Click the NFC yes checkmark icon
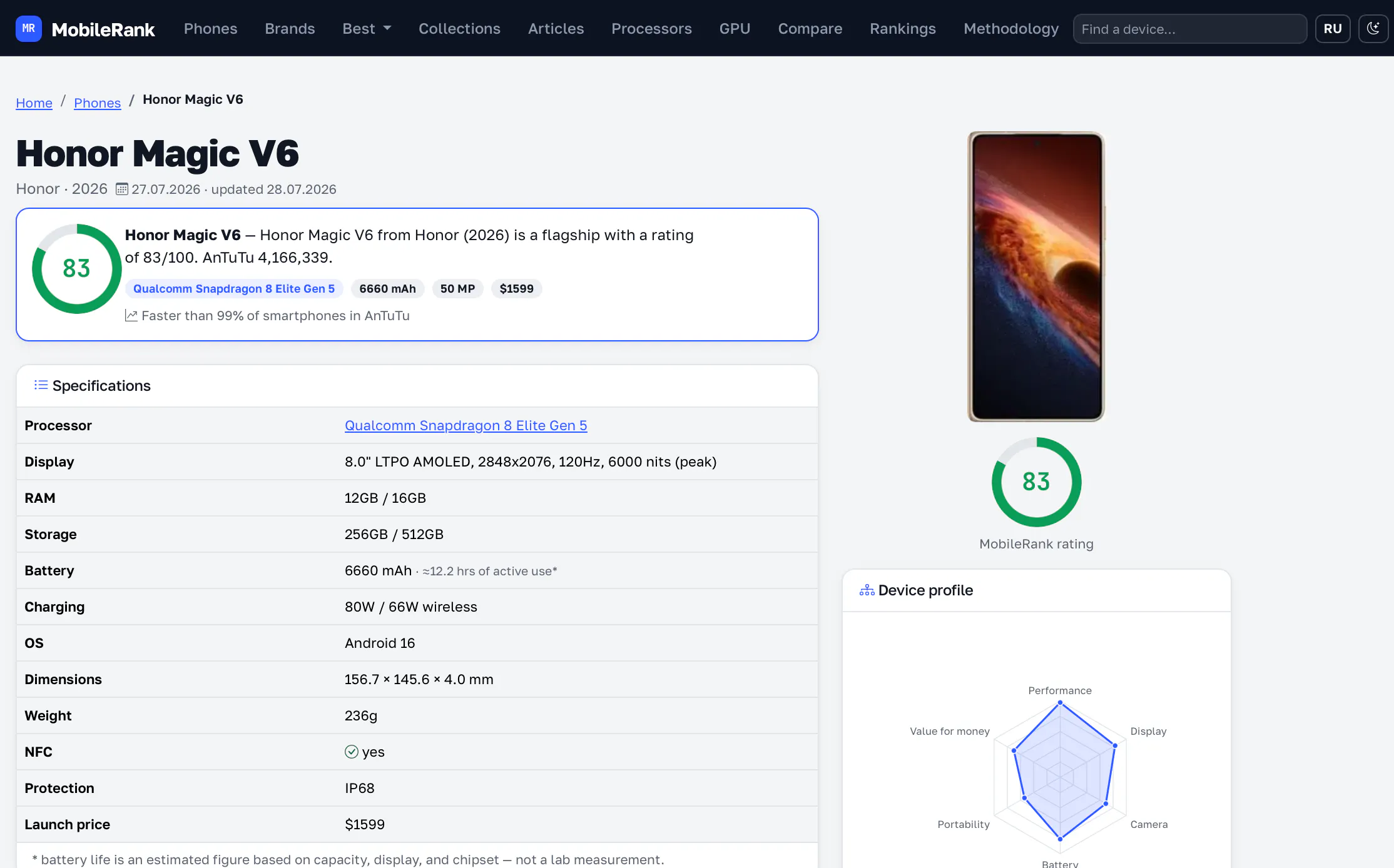The height and width of the screenshot is (868, 1394). coord(352,752)
